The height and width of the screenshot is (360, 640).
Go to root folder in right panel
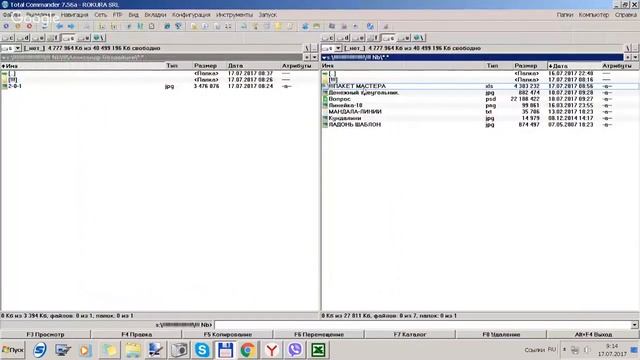(628, 48)
